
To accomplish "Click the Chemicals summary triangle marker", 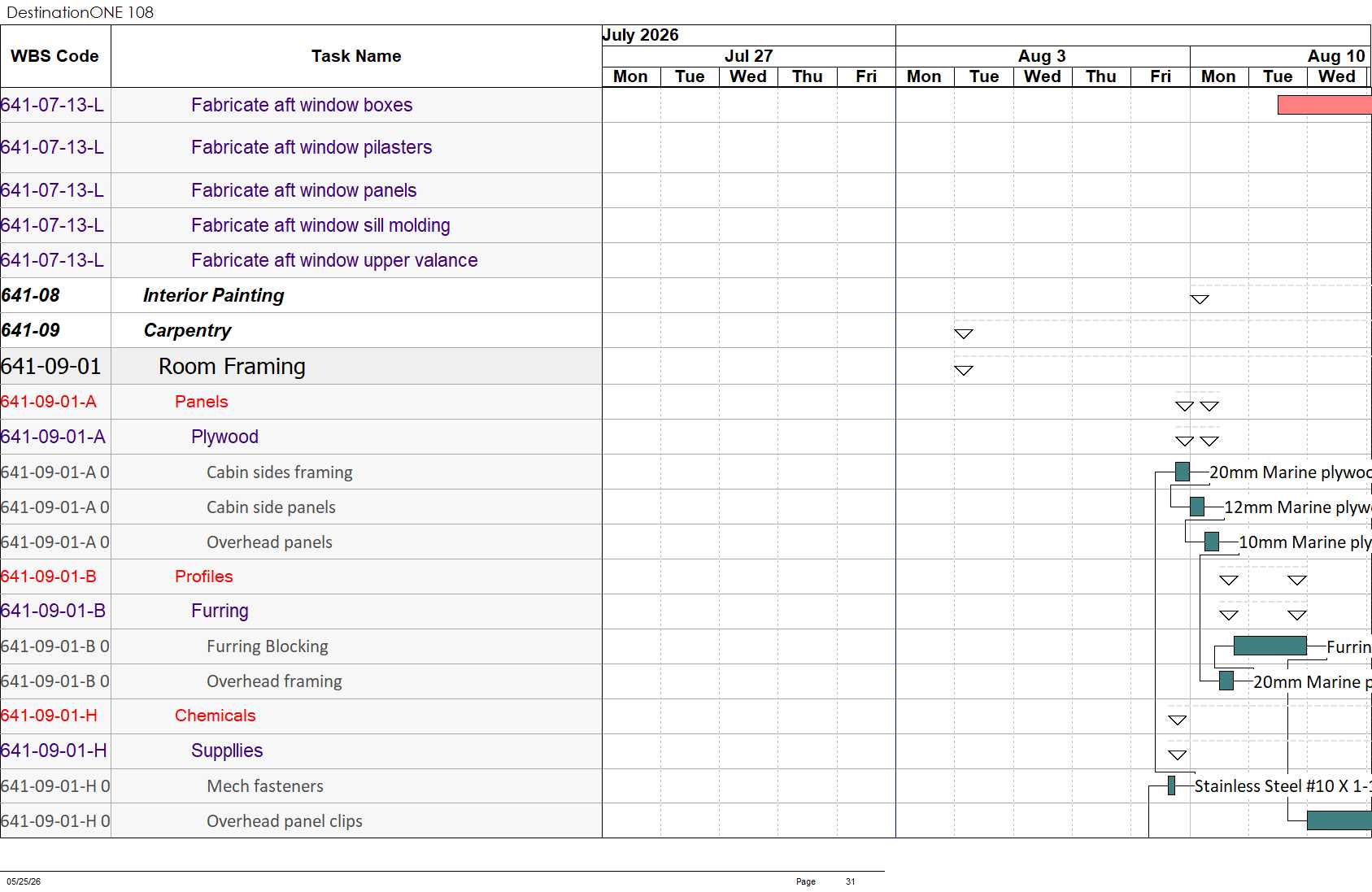I will pyautogui.click(x=1177, y=720).
